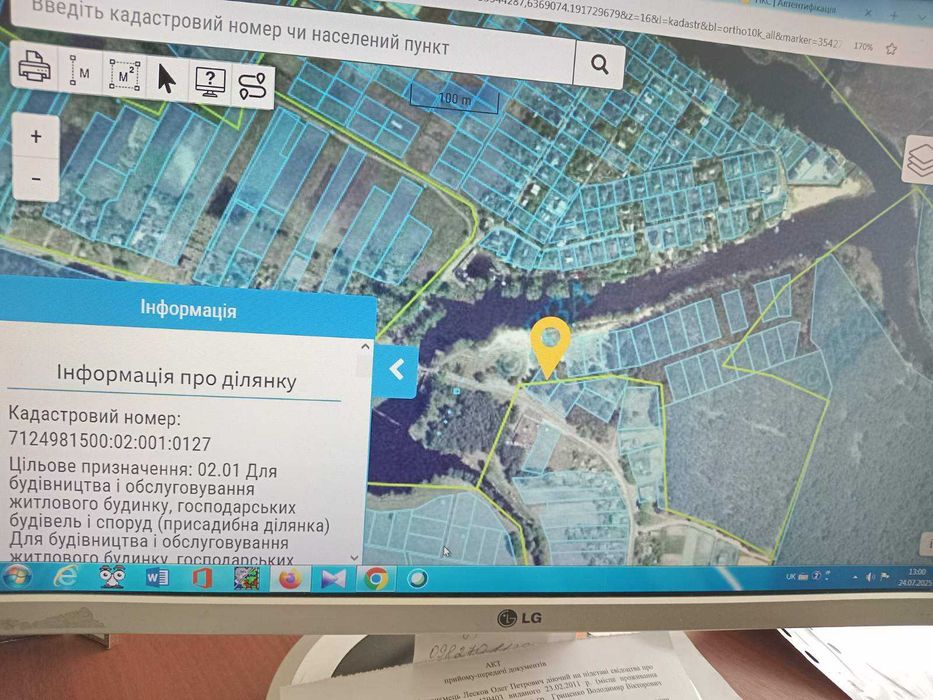Open the blue M-shaped taskbar icon
This screenshot has width=933, height=700.
click(x=333, y=579)
